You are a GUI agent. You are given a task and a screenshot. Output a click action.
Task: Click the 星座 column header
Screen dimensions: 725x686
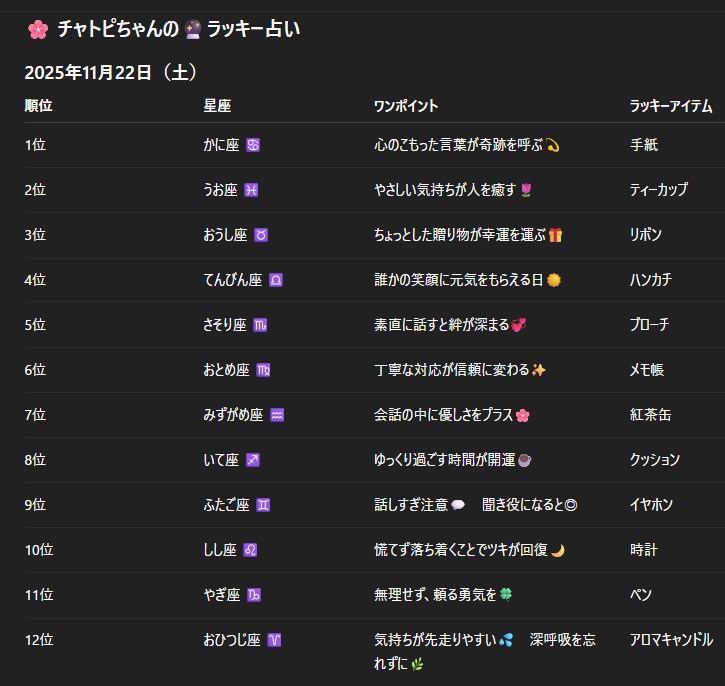click(217, 106)
